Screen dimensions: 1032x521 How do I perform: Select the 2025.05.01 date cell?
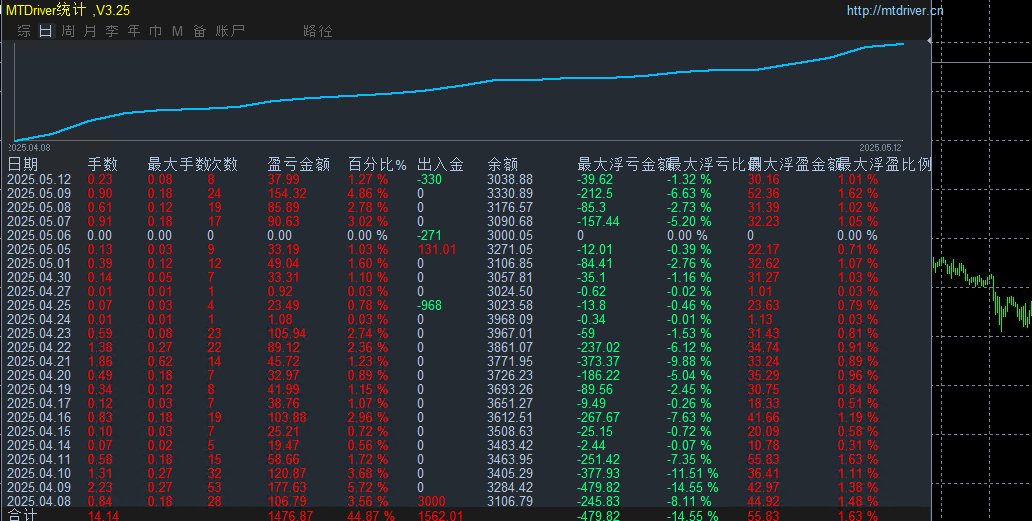(x=39, y=263)
